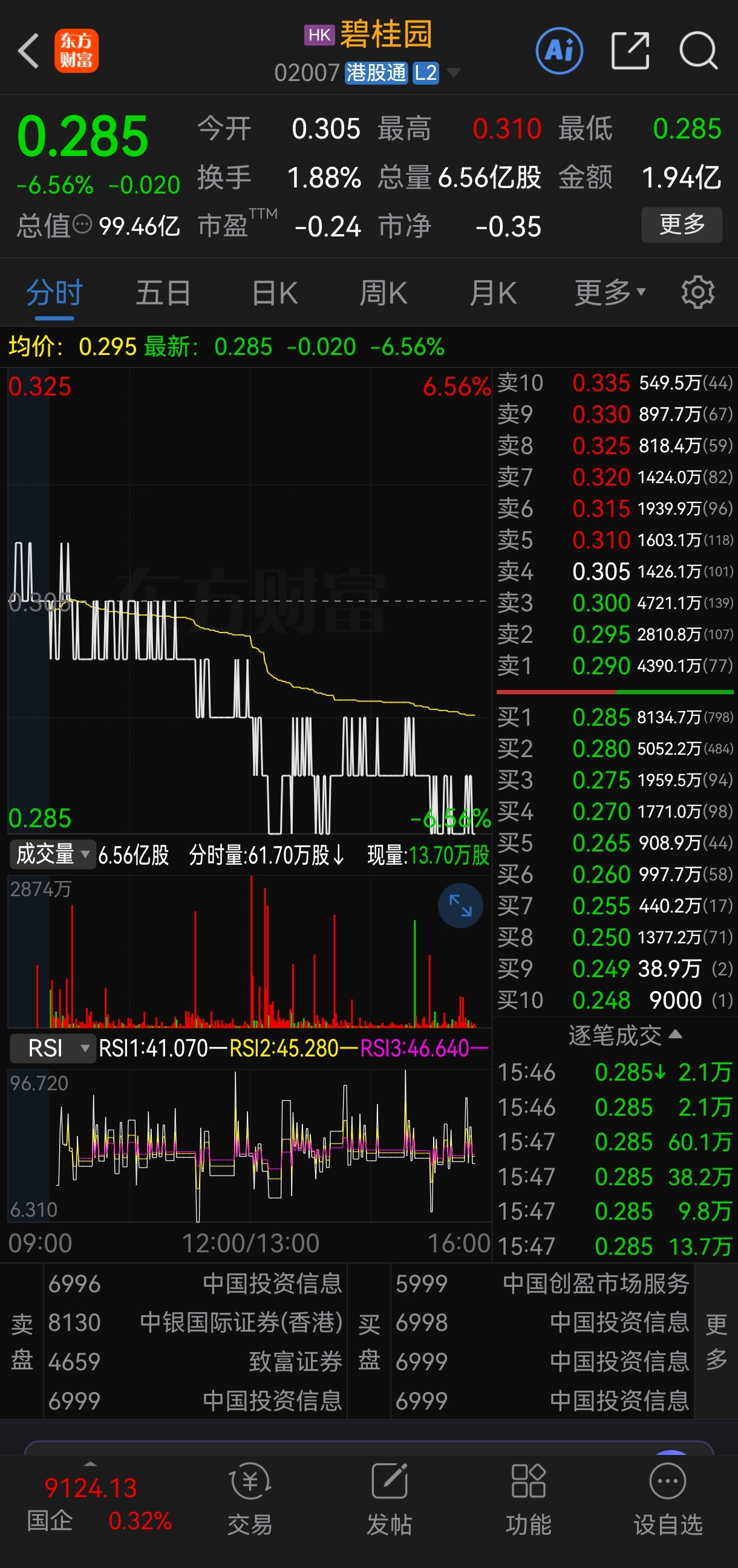Tap the 总量 6.56亿股 value

(489, 178)
